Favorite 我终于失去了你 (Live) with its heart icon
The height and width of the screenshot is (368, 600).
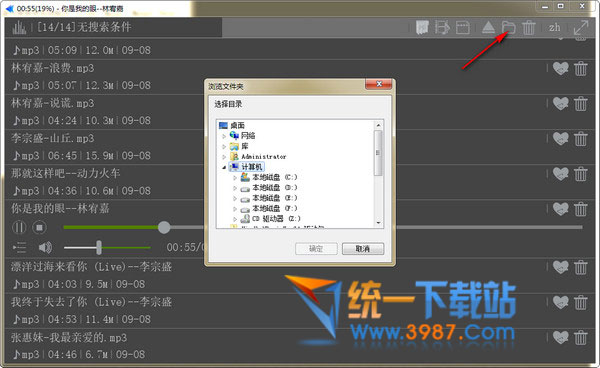click(x=561, y=302)
